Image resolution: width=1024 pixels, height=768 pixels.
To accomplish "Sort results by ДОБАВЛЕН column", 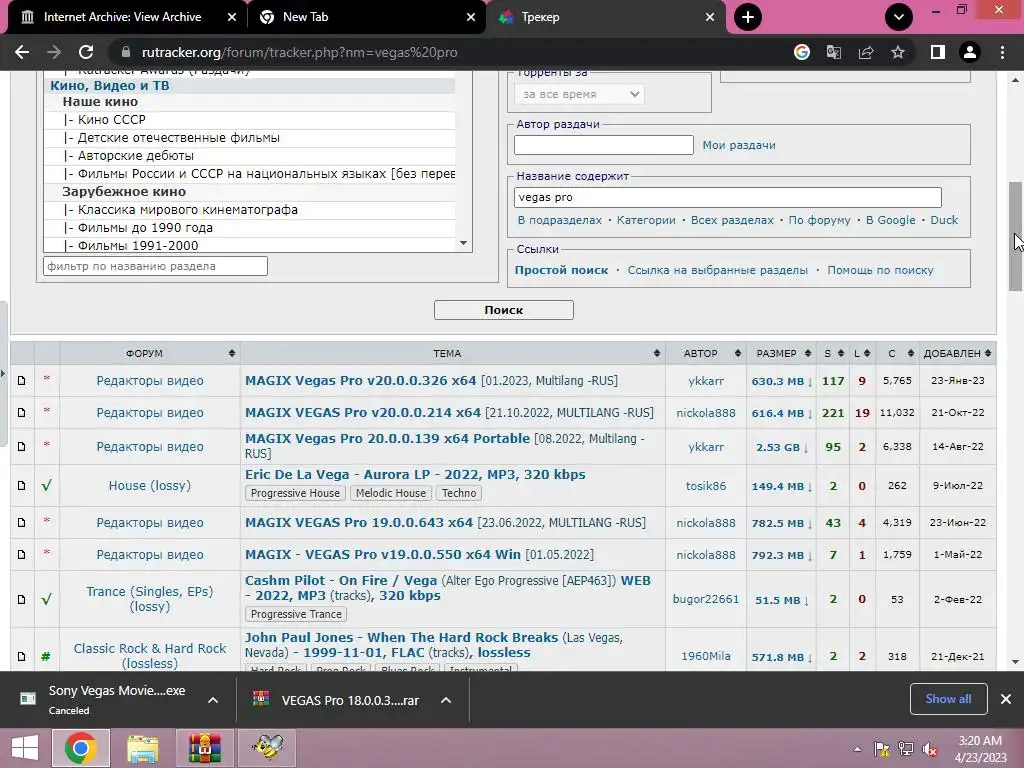I will 957,353.
